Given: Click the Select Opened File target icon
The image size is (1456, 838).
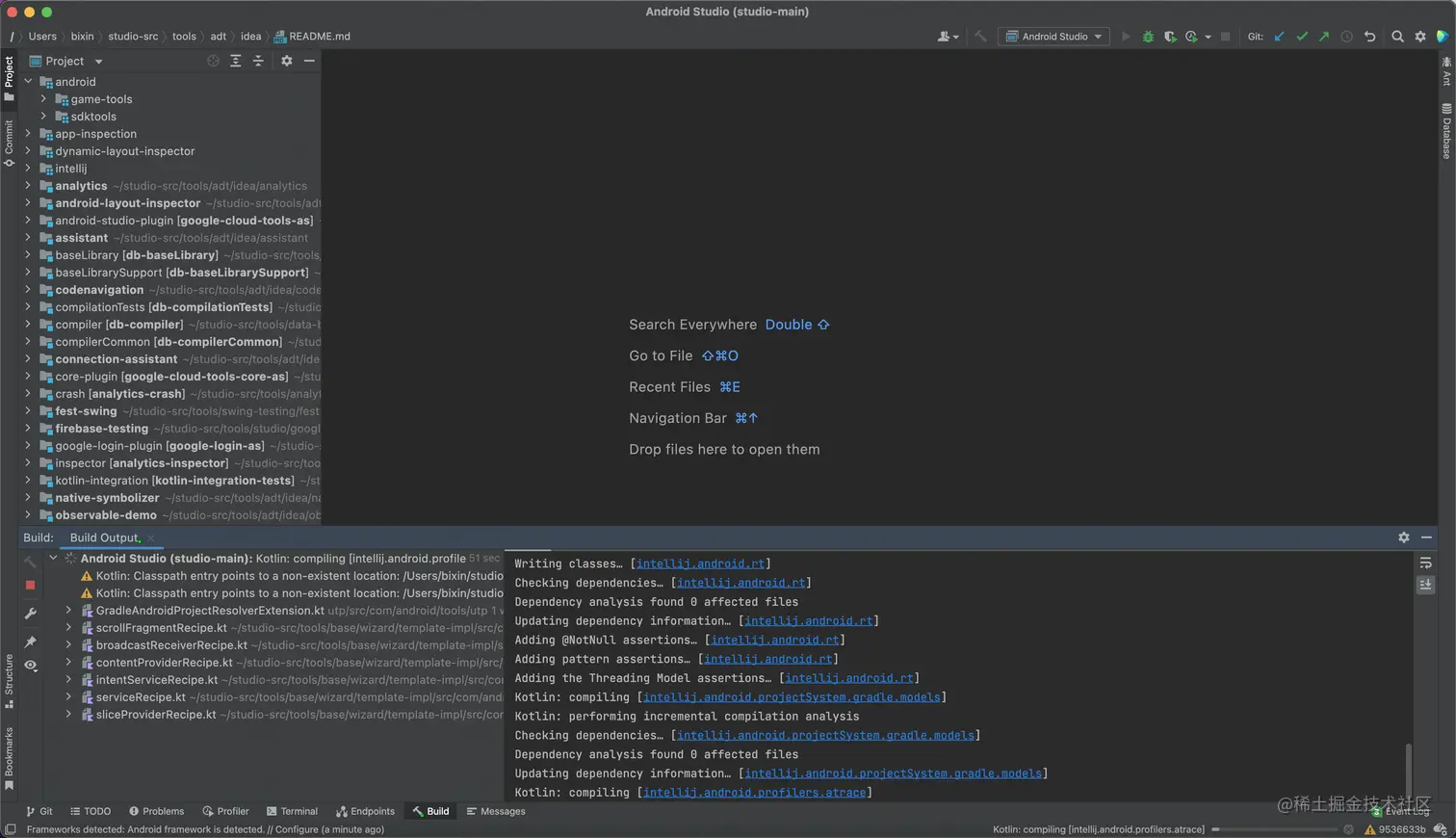Looking at the screenshot, I should (x=213, y=61).
